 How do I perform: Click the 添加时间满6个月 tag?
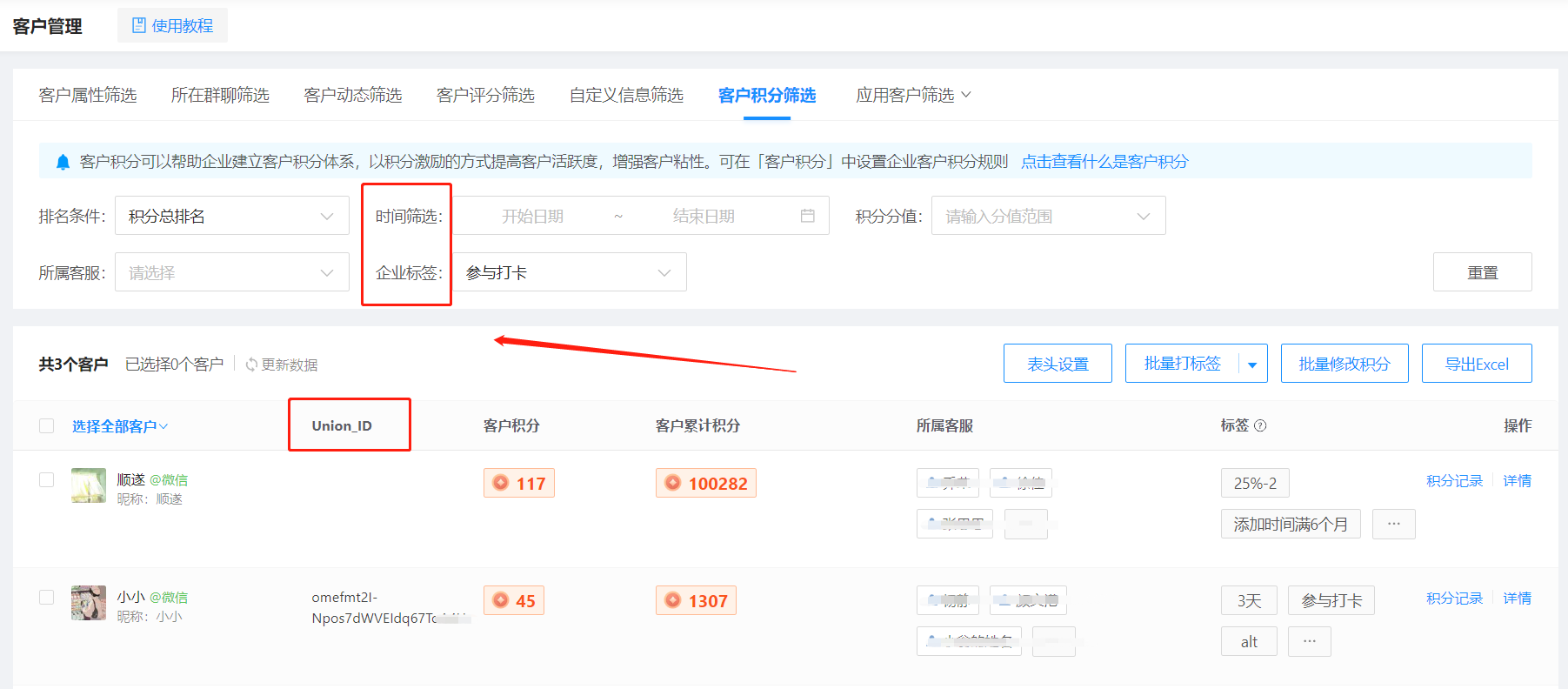click(1291, 524)
